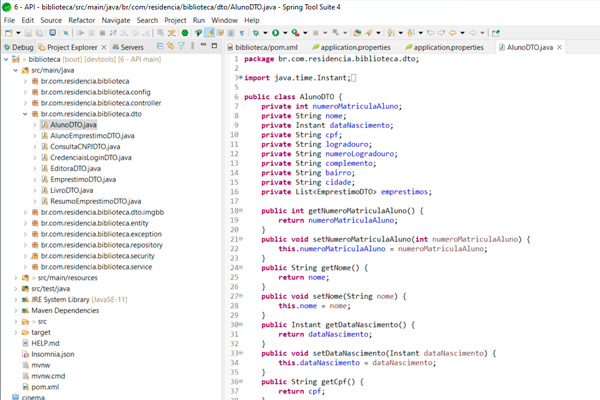Click the New file wizard icon
Image resolution: width=600 pixels, height=400 pixels.
(x=8, y=33)
